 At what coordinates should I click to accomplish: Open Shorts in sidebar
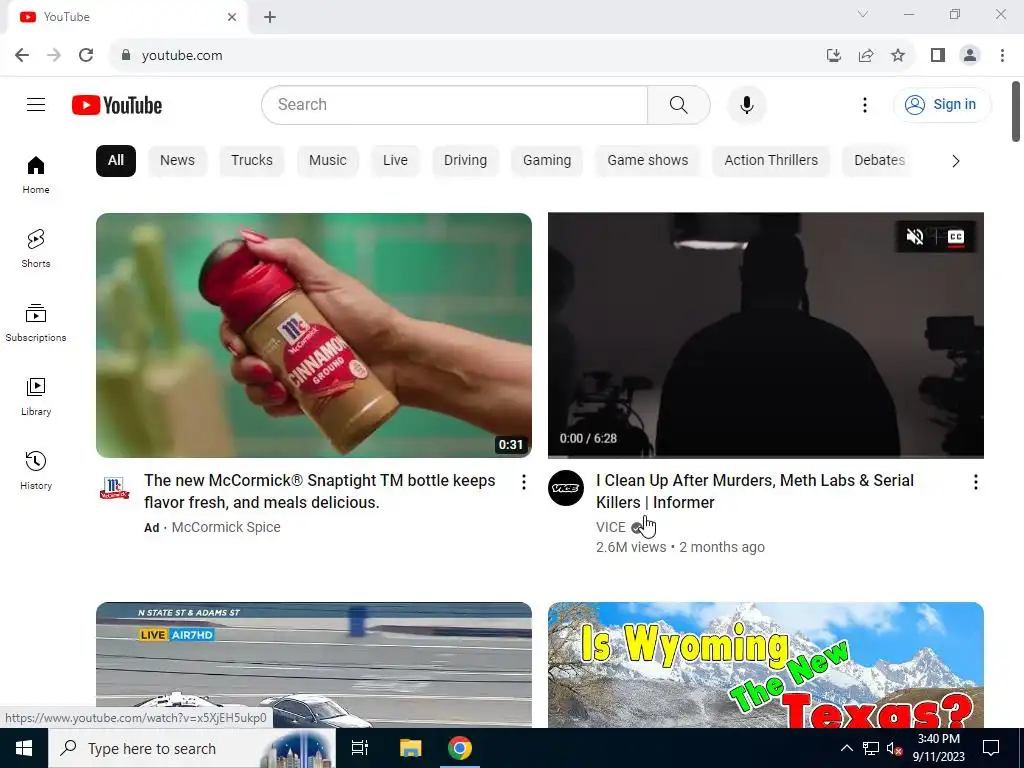coord(36,249)
